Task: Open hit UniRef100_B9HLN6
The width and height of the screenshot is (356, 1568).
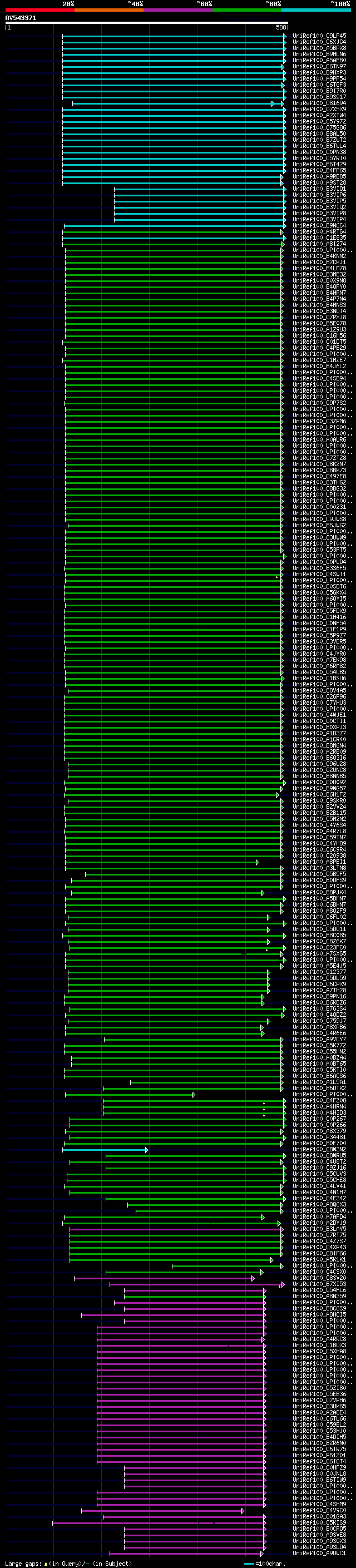Action: coord(319,54)
